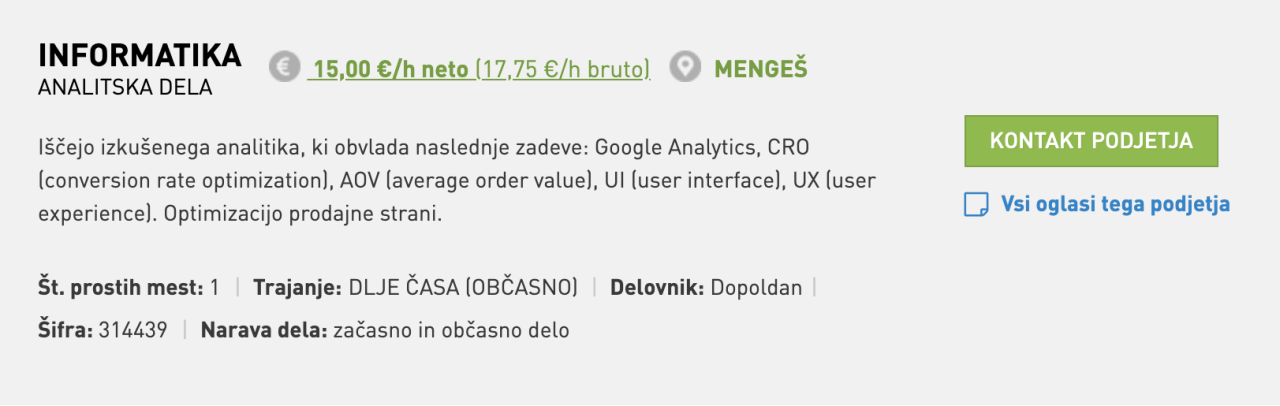Click the 15,00 €/h neto rate
Image resolution: width=1280 pixels, height=406 pixels.
point(390,70)
